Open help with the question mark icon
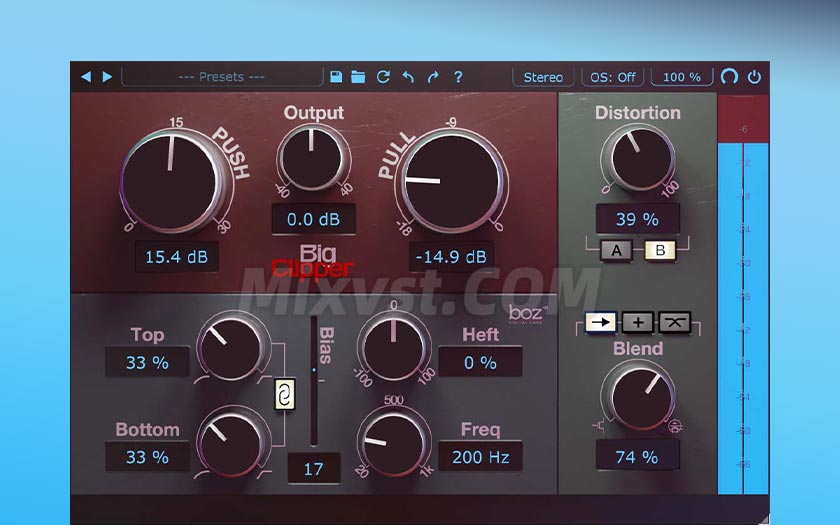Viewport: 840px width, 525px height. [x=458, y=77]
